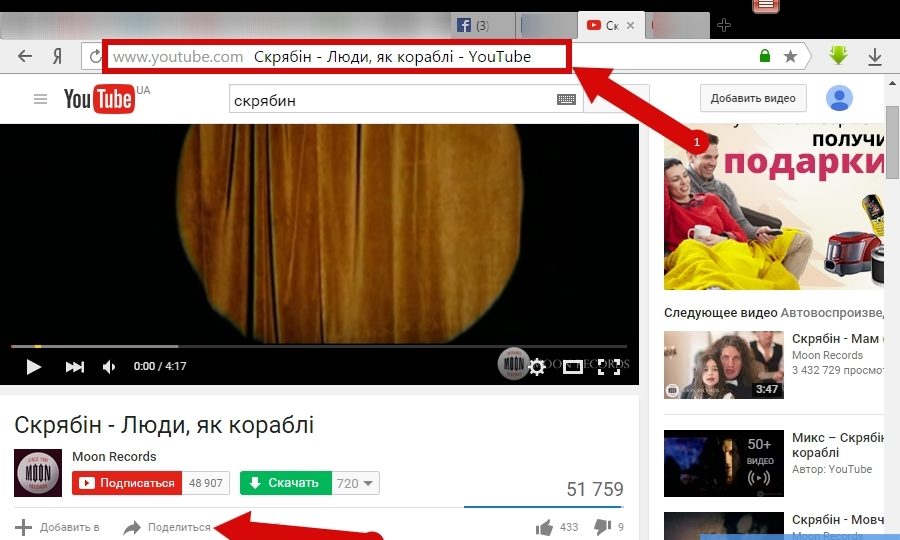The image size is (900, 540).
Task: Open the browser downloads icon
Action: click(x=875, y=56)
